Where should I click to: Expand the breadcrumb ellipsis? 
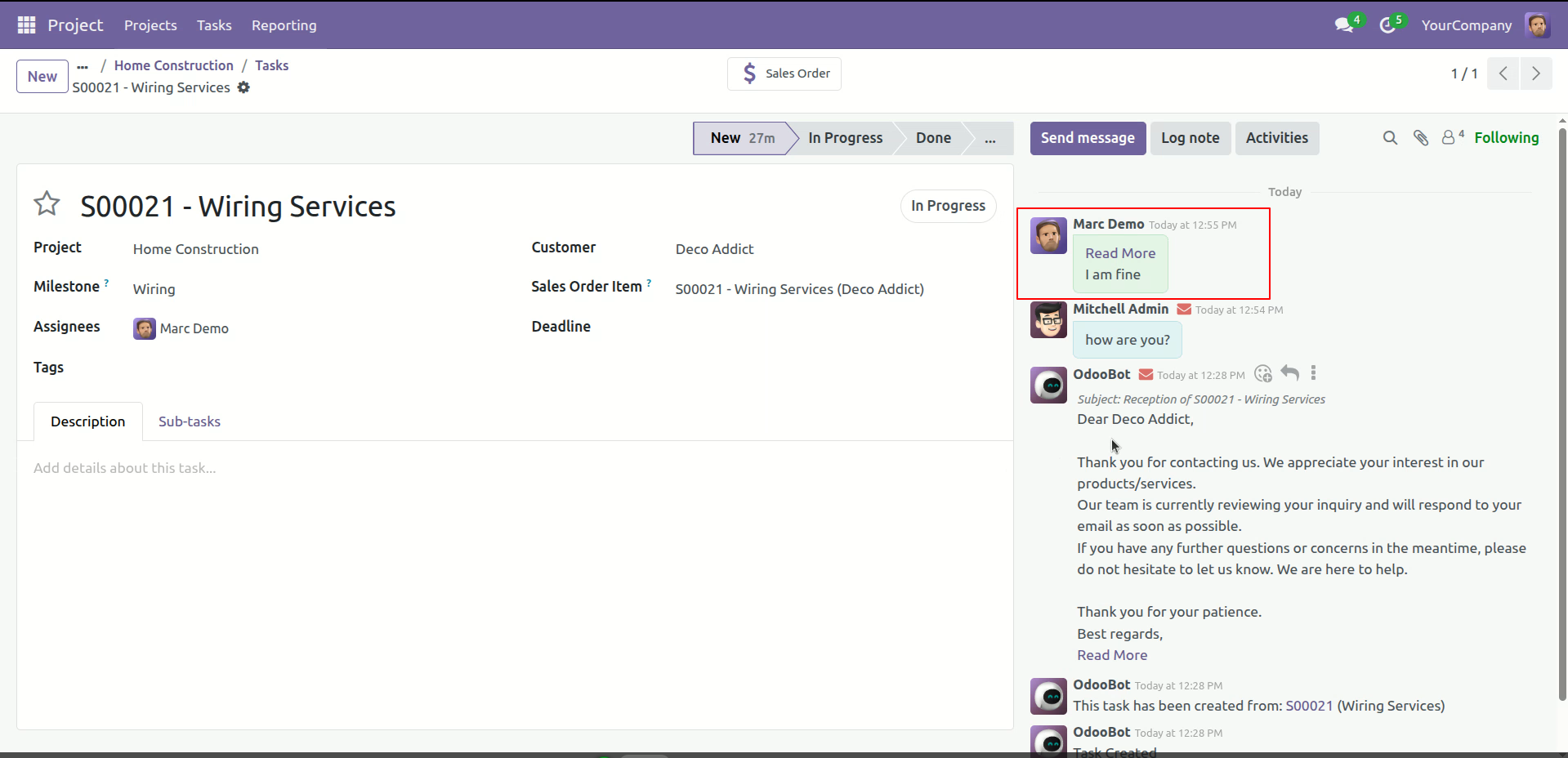coord(83,66)
